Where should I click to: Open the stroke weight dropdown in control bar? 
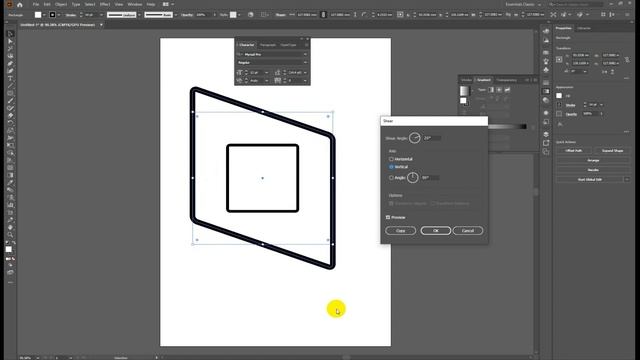pyautogui.click(x=101, y=15)
